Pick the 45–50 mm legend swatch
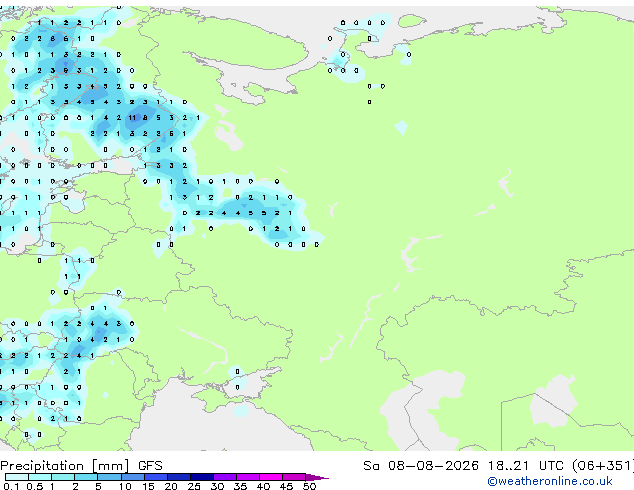Viewport: 634px width, 490px height. pos(294,477)
